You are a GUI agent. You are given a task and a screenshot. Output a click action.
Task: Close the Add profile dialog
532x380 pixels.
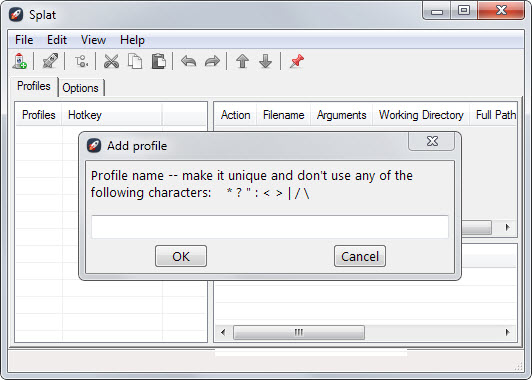(432, 141)
